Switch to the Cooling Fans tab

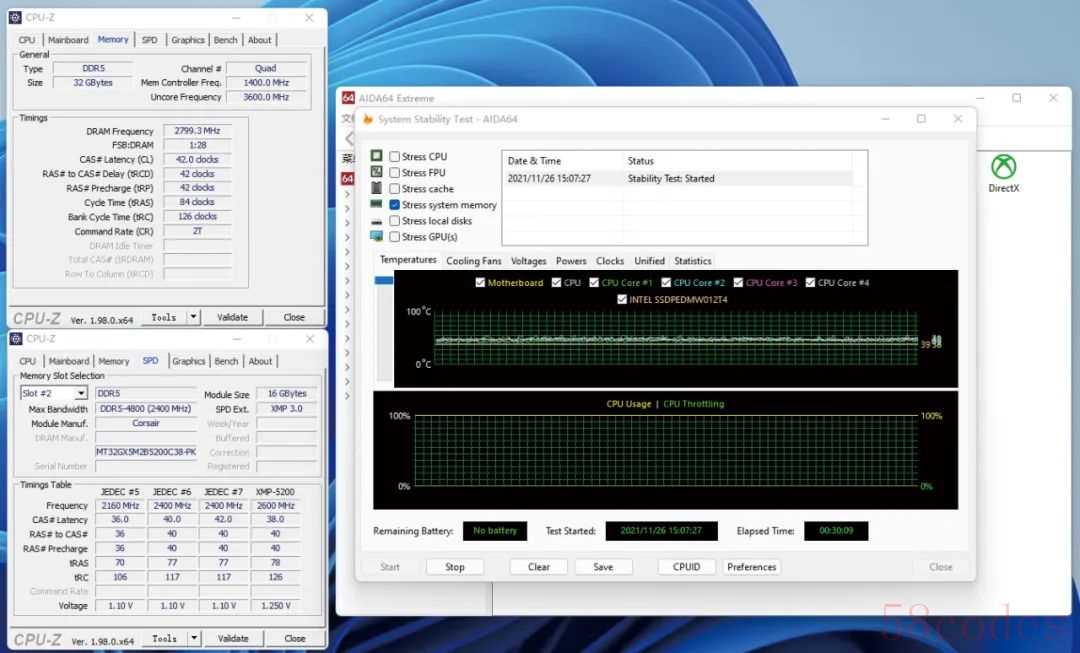473,260
